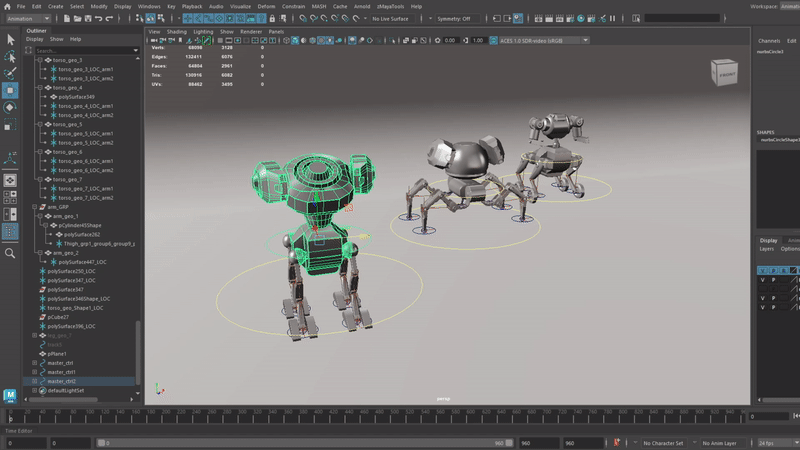Activate the Scale tool in toolbox
Screen dimensions: 800x450
point(10,125)
